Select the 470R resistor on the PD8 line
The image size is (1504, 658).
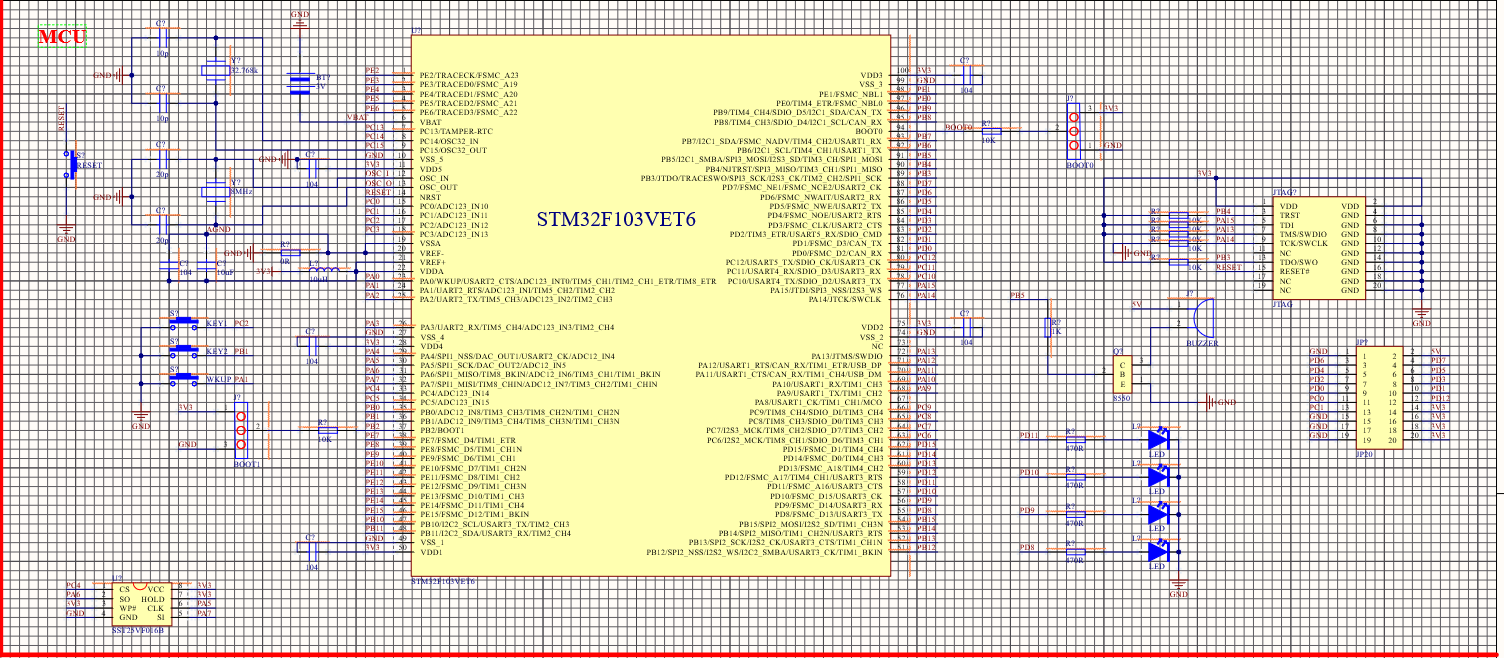1075,551
